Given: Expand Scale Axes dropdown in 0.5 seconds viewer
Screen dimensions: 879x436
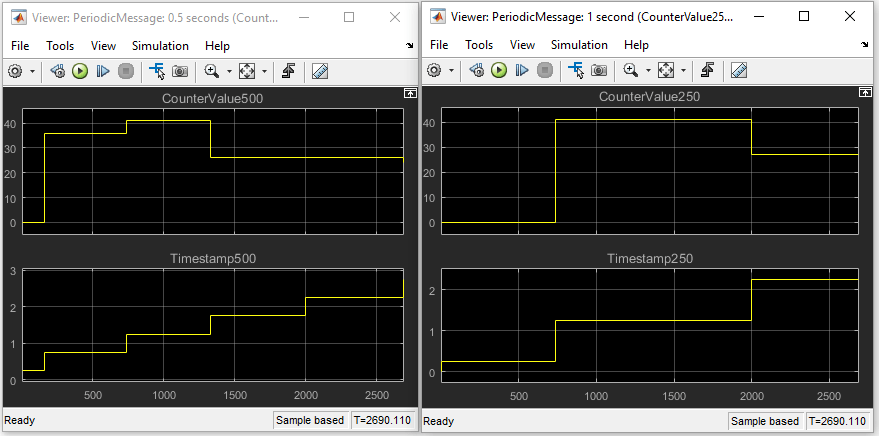Looking at the screenshot, I should pos(263,71).
